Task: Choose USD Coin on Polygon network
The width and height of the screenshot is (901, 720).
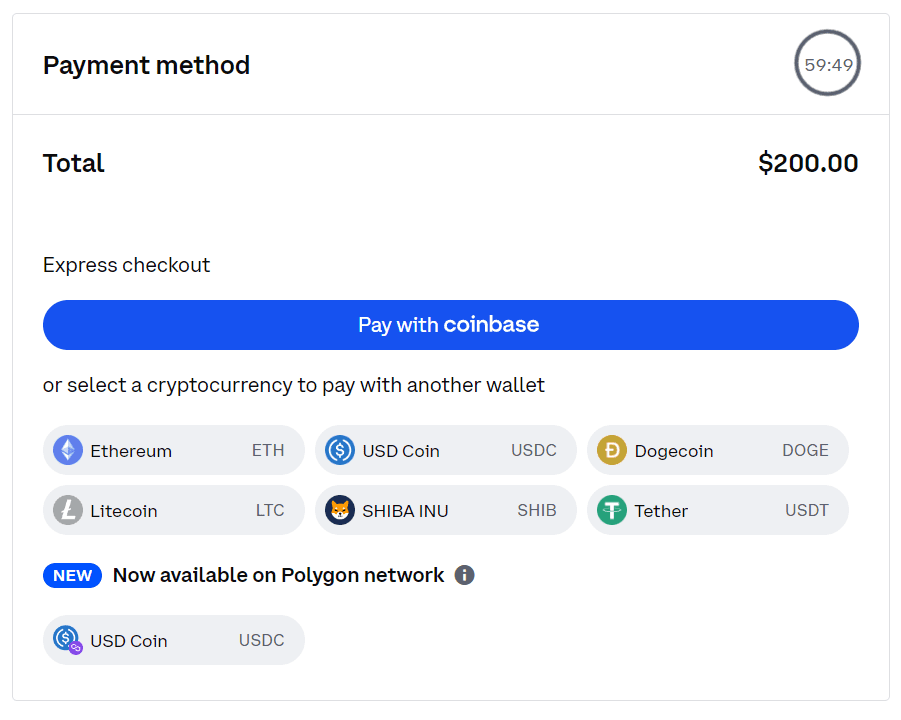Action: coord(174,640)
